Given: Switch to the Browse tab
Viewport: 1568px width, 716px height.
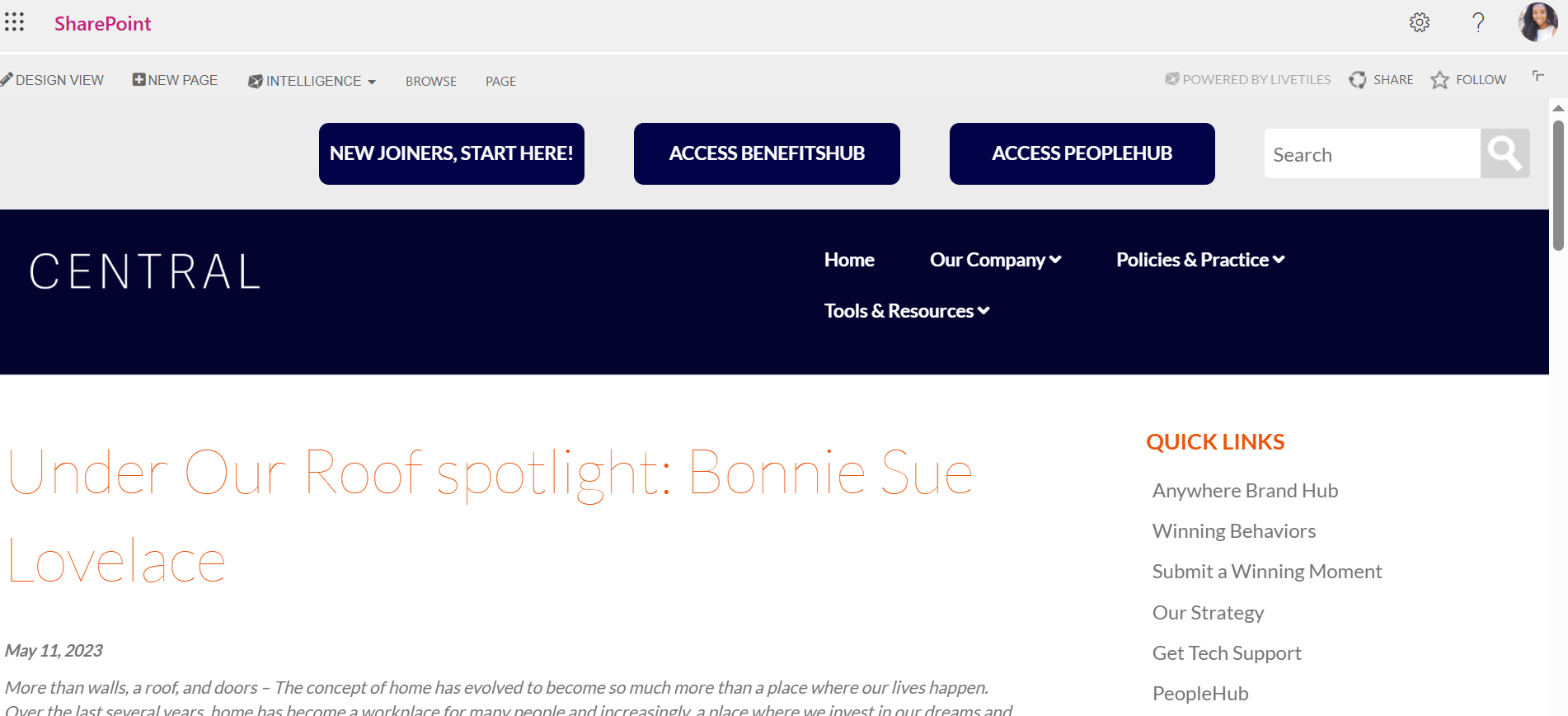Looking at the screenshot, I should click(x=431, y=81).
